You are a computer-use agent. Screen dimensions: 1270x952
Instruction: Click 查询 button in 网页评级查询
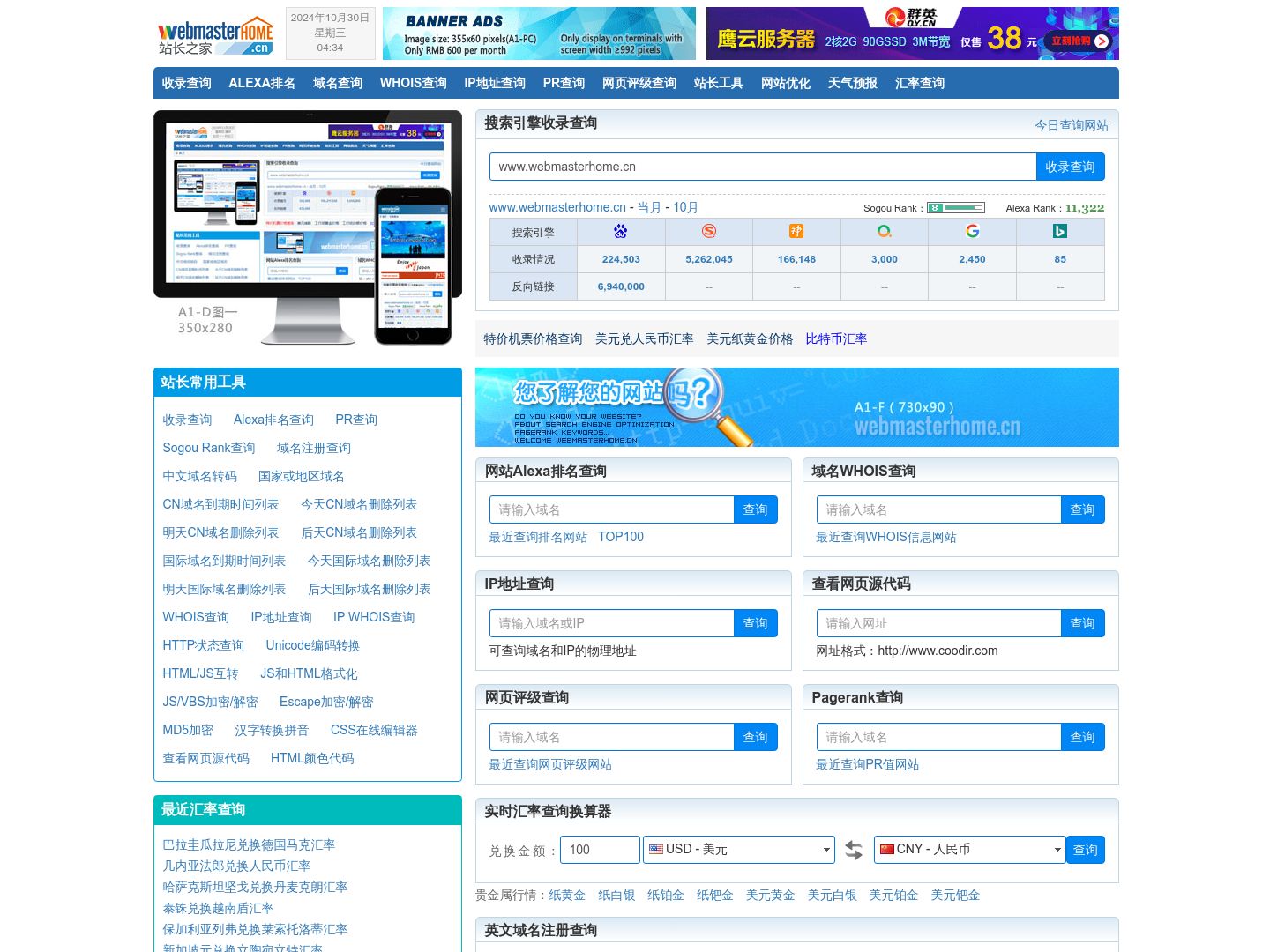pos(755,737)
